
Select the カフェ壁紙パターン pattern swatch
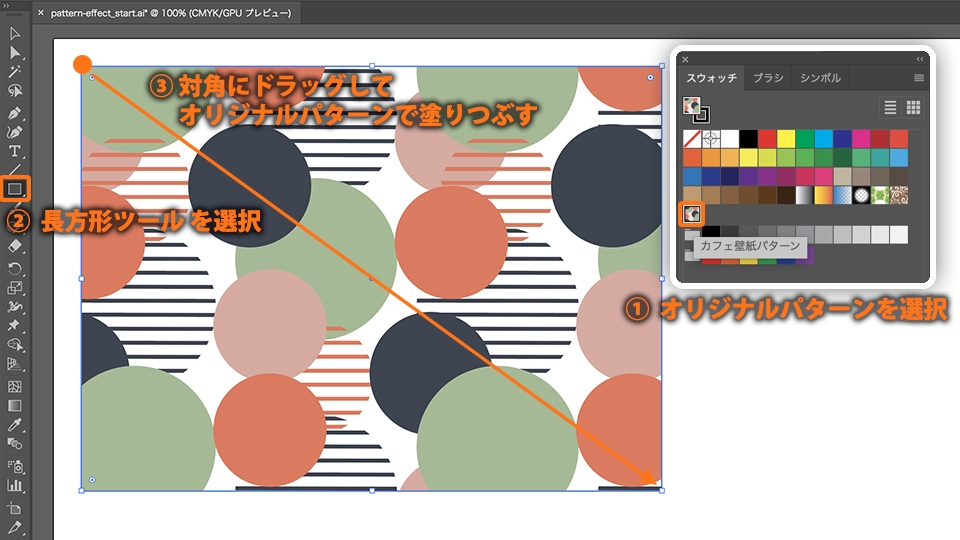coord(692,214)
